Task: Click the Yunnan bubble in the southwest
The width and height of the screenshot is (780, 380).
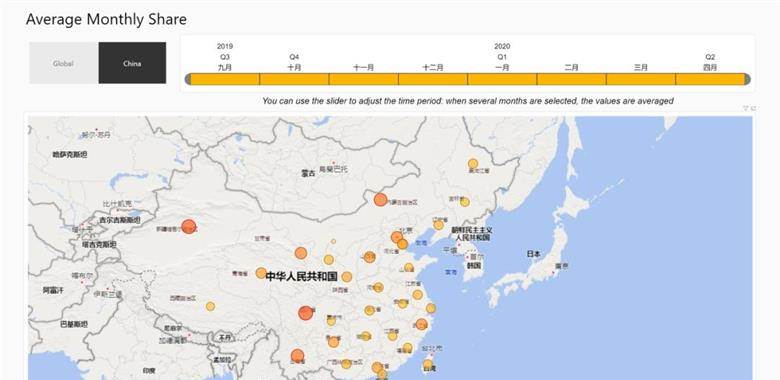Action: coord(297,356)
